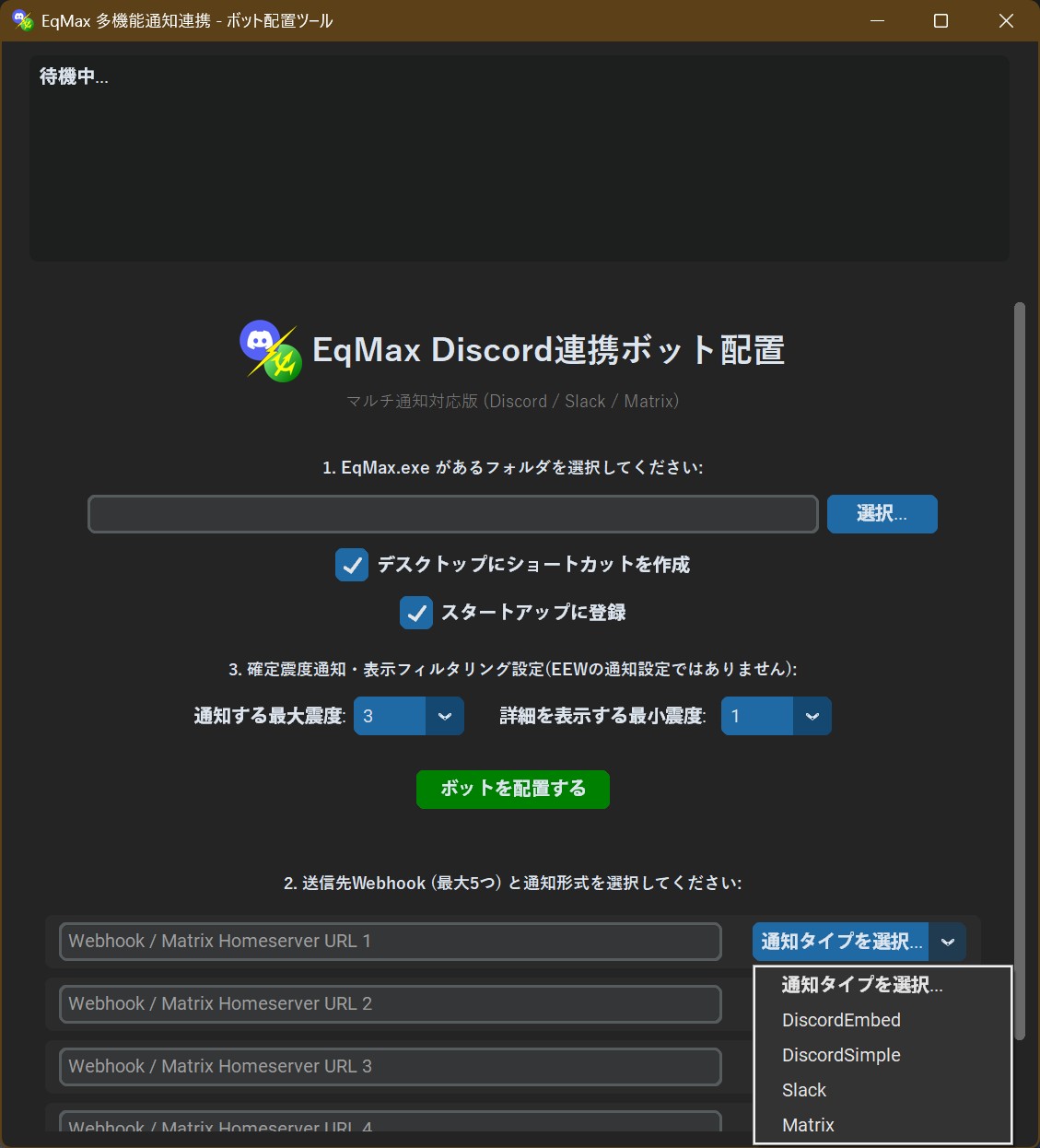Uncheck the desktop shortcut creation option

(x=351, y=565)
